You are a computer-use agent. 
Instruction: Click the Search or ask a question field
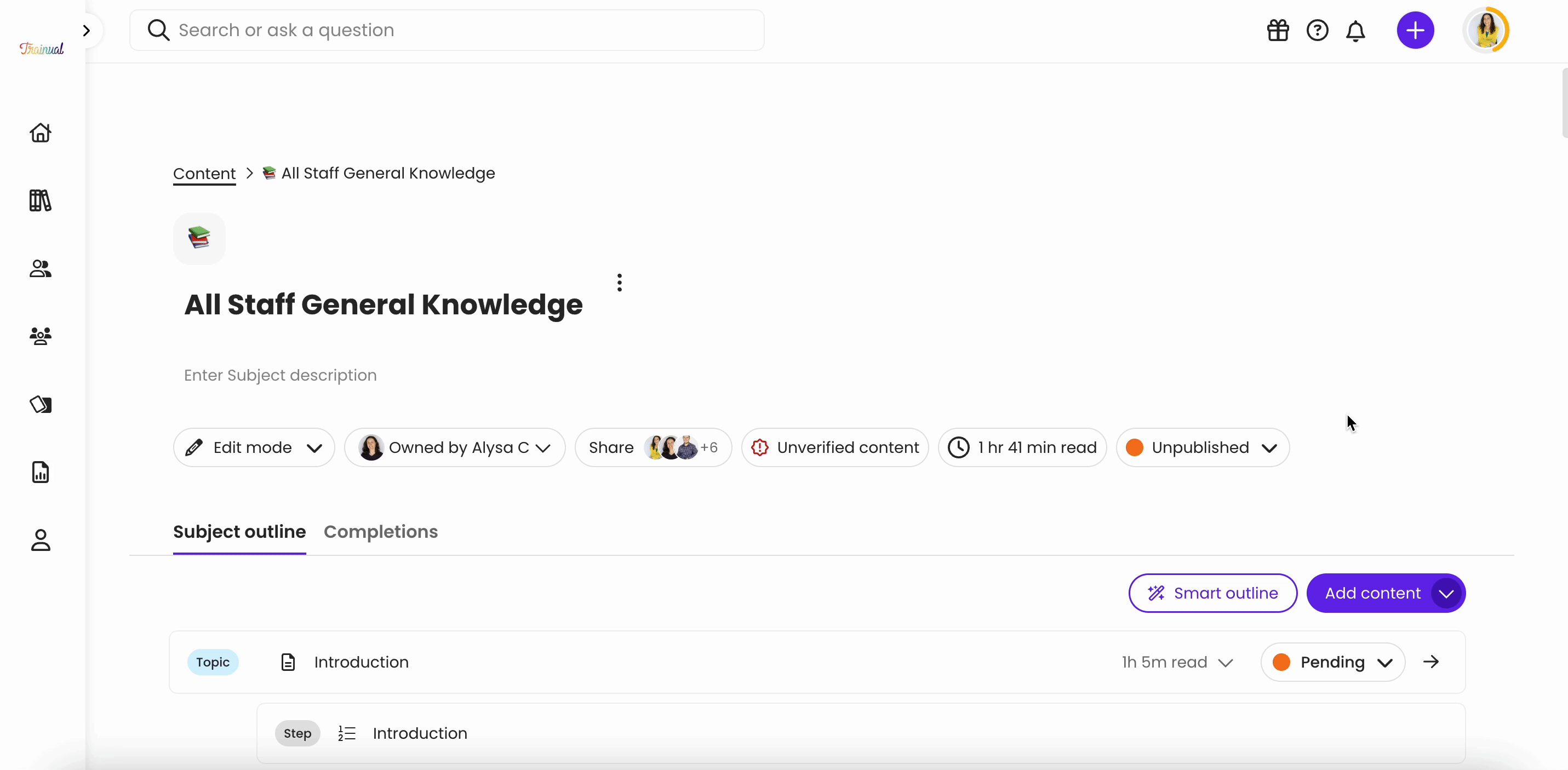point(447,30)
